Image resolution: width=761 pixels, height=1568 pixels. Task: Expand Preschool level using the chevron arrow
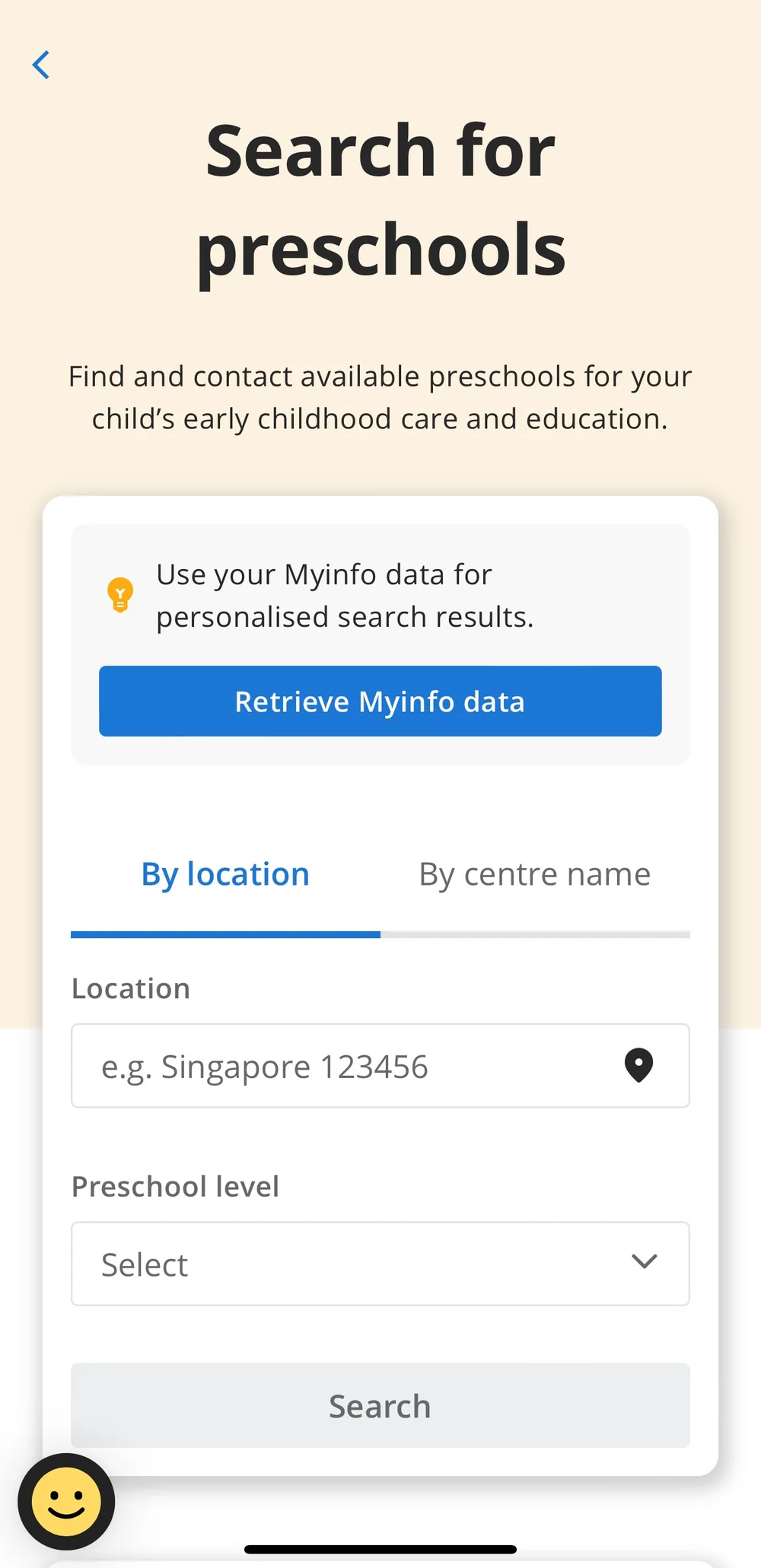tap(644, 1262)
